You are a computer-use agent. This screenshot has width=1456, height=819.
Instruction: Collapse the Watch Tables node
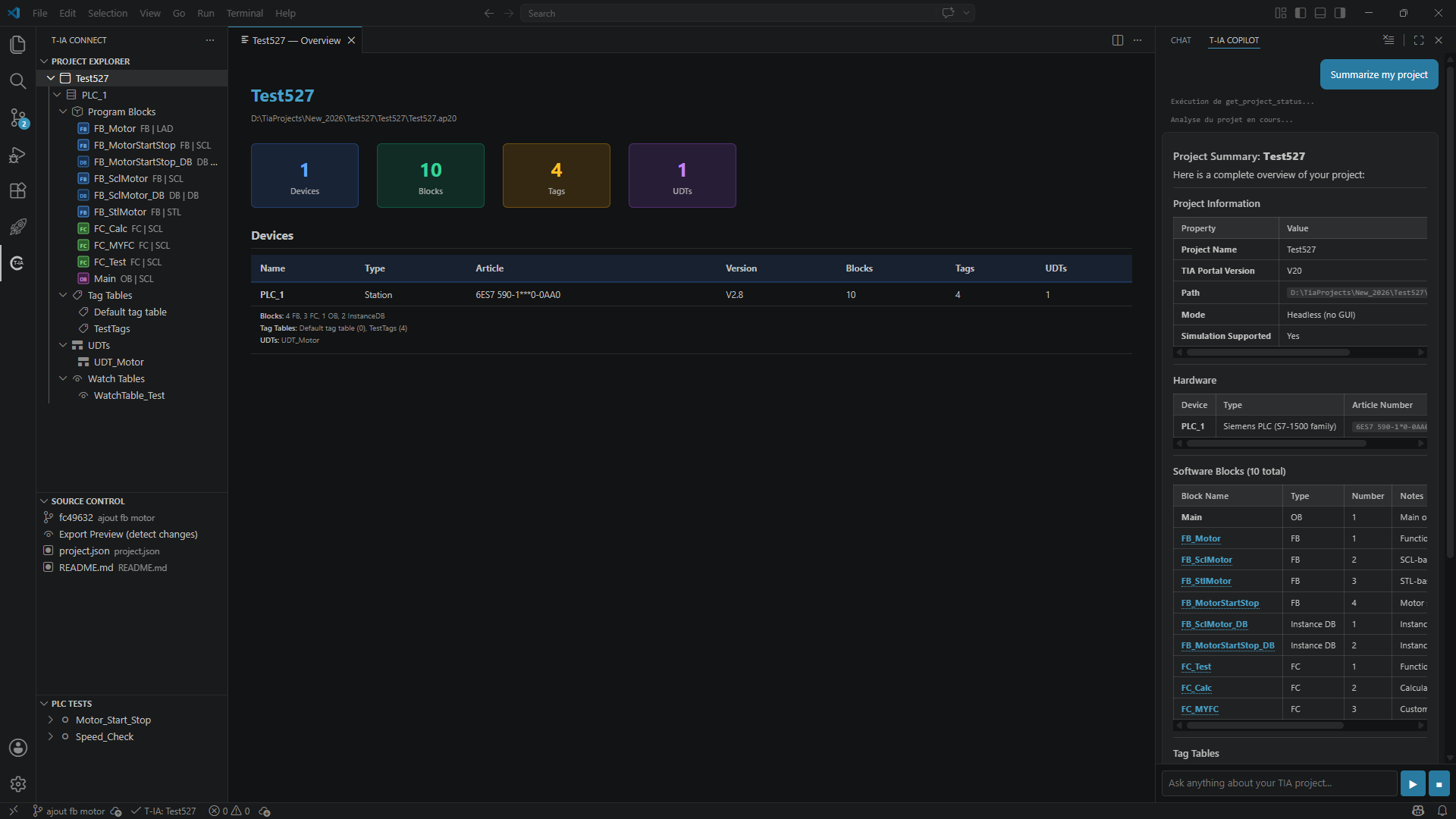click(x=63, y=378)
